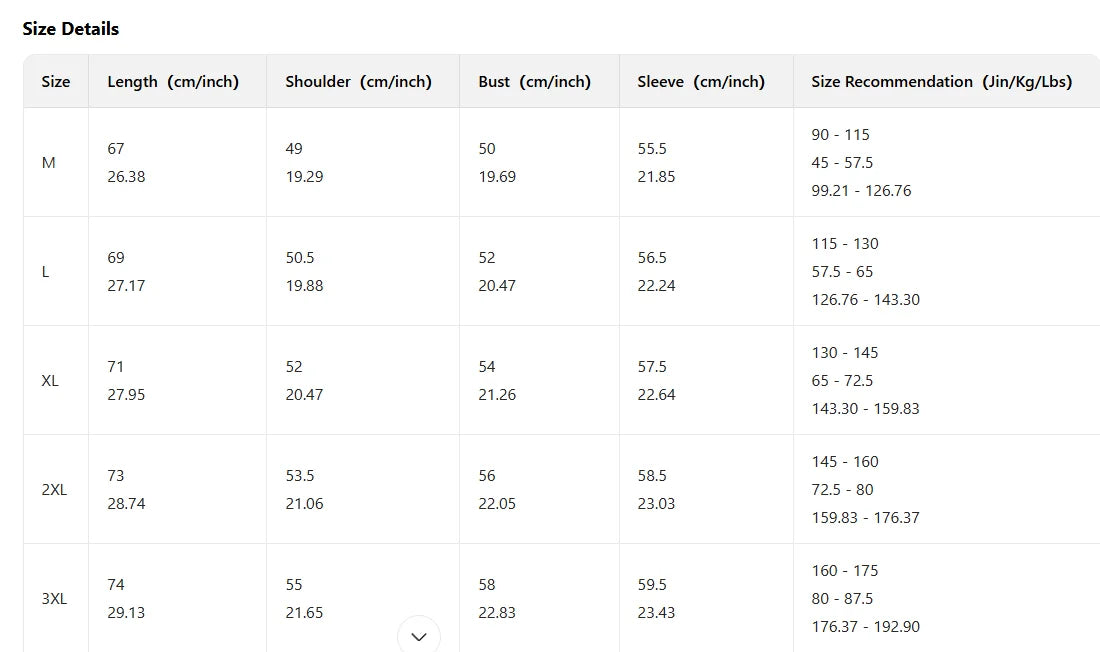This screenshot has height=652, width=1100.
Task: Click the 3XL size row label
Action: click(x=54, y=599)
